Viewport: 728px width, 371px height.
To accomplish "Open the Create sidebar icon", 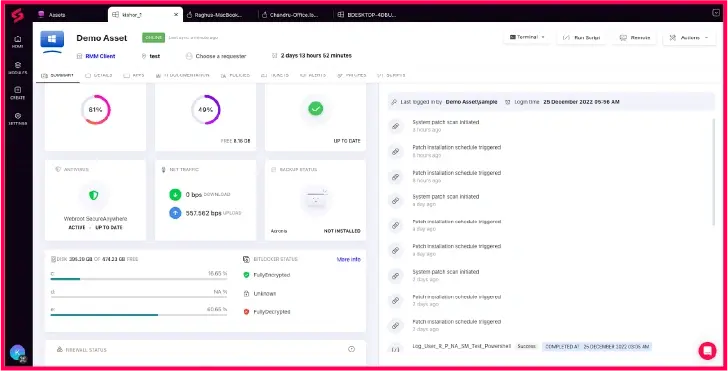I will coord(18,93).
